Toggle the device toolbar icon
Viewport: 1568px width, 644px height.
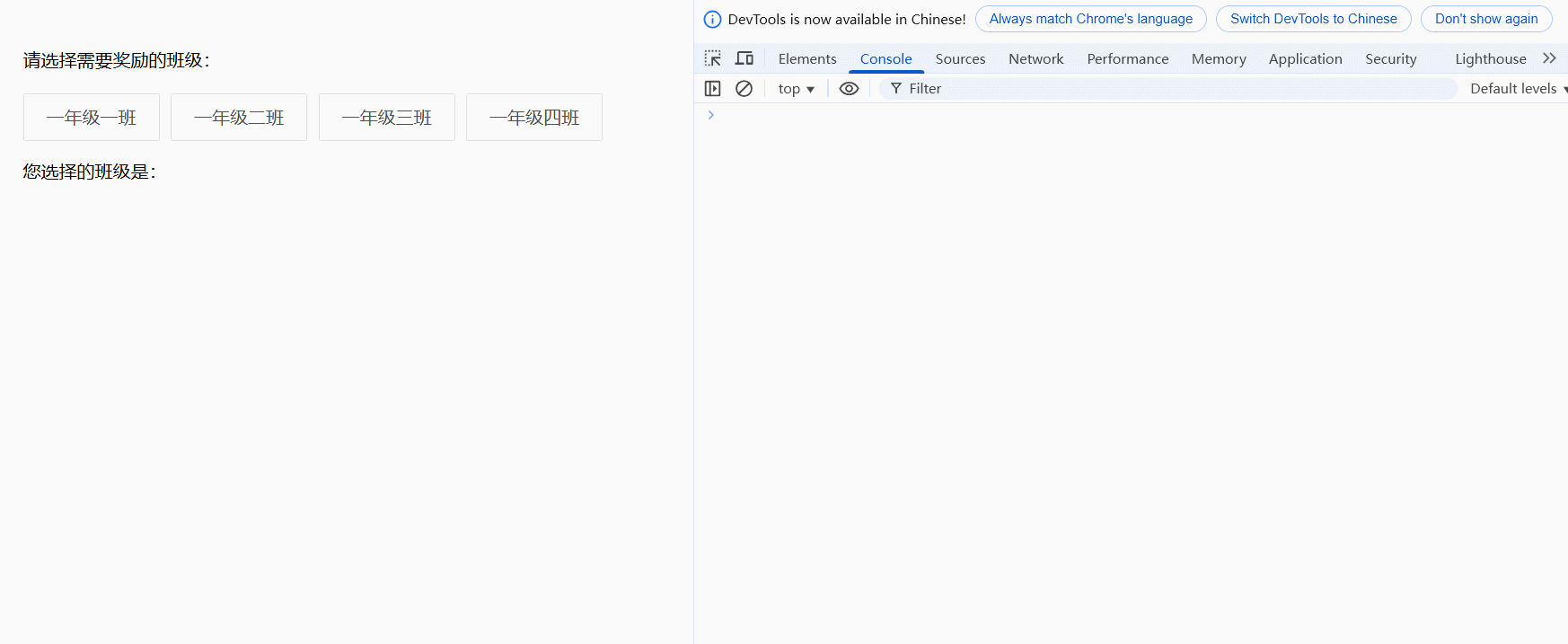point(744,58)
